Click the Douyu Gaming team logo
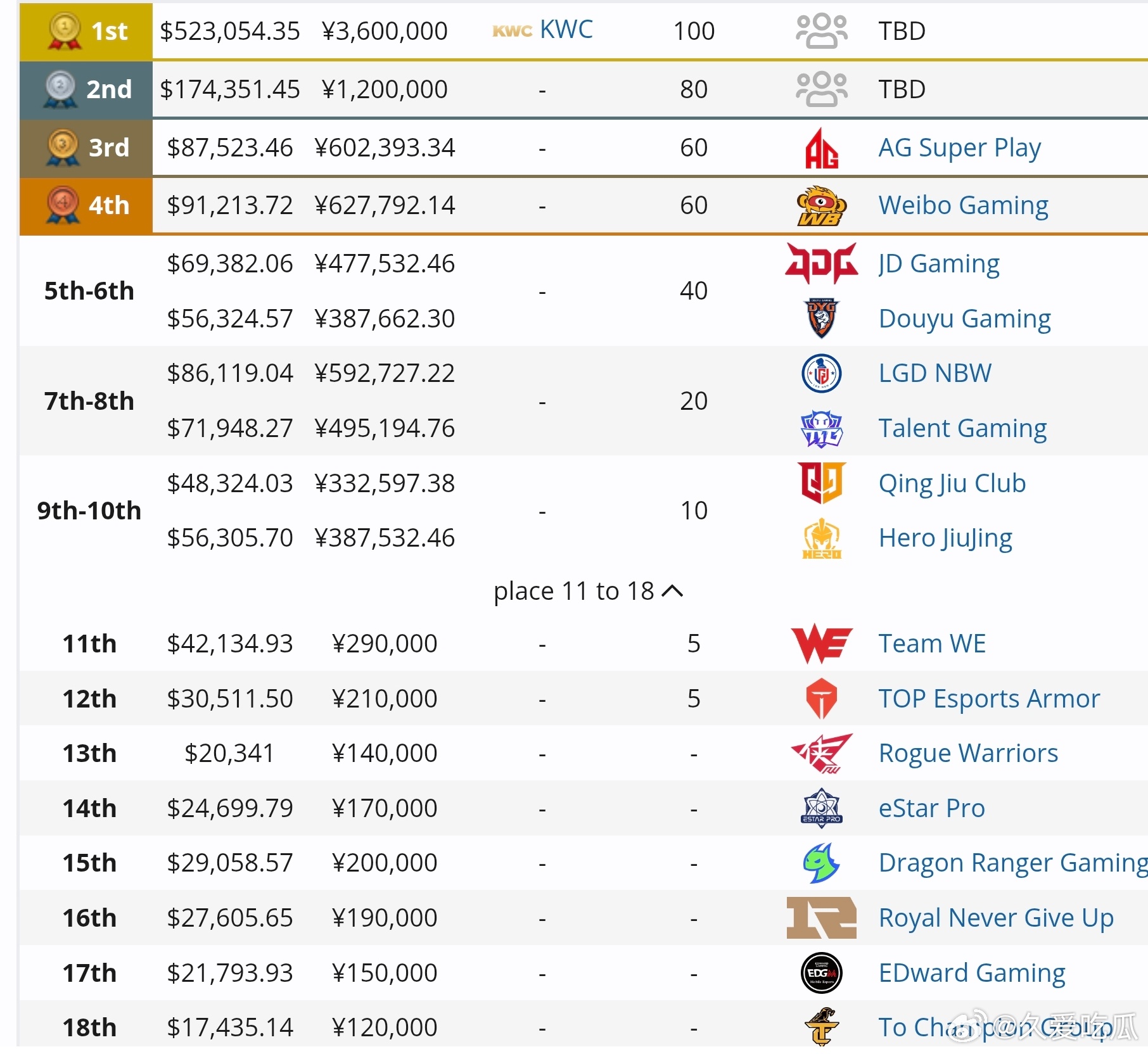 [822, 319]
